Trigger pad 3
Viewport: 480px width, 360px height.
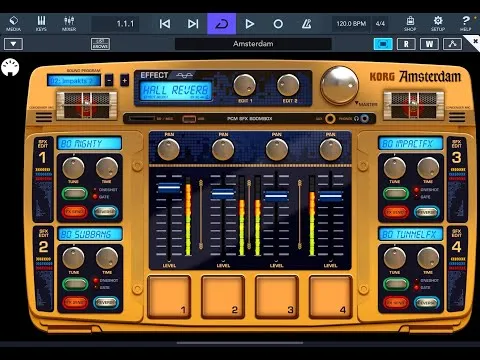tap(277, 296)
